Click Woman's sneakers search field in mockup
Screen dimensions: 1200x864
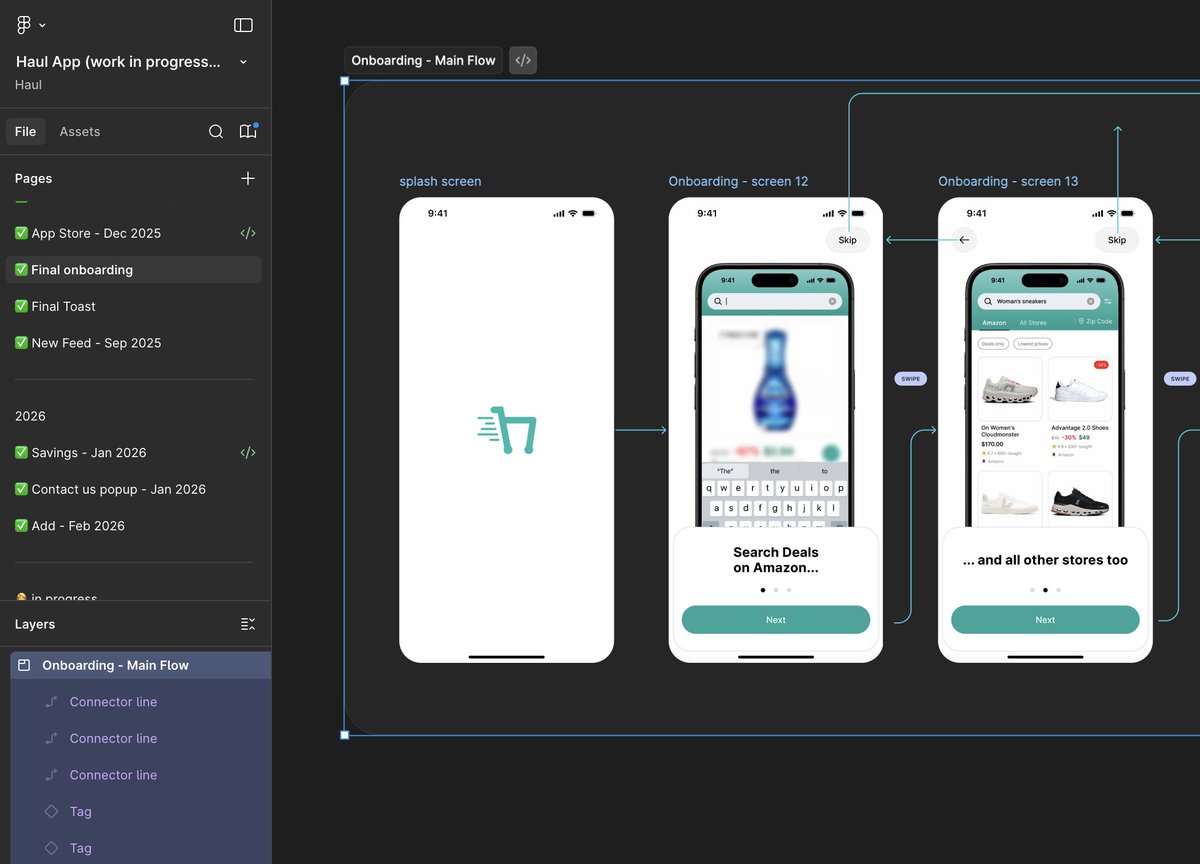1039,301
